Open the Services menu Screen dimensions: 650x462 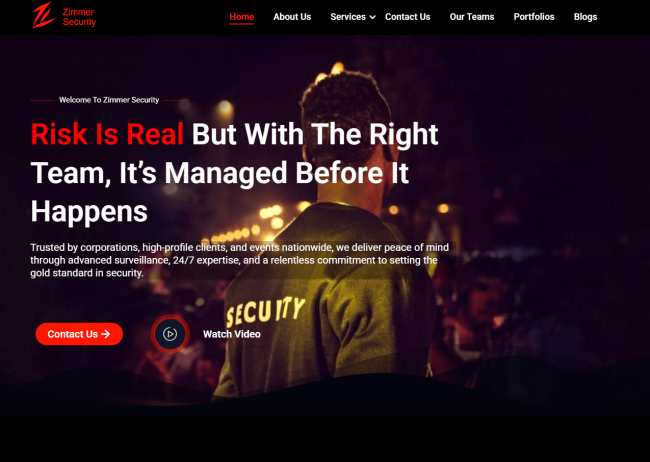click(348, 17)
